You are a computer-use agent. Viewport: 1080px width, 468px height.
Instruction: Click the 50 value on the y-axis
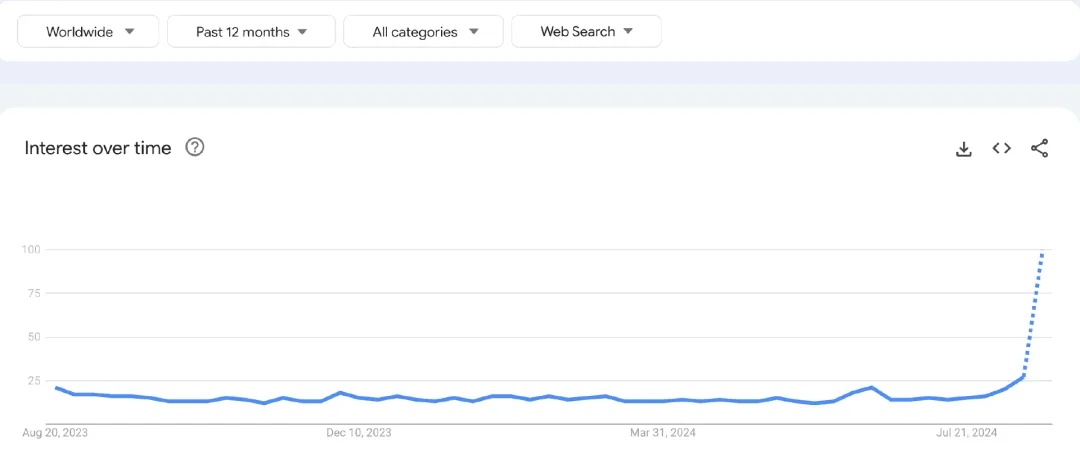click(x=34, y=337)
